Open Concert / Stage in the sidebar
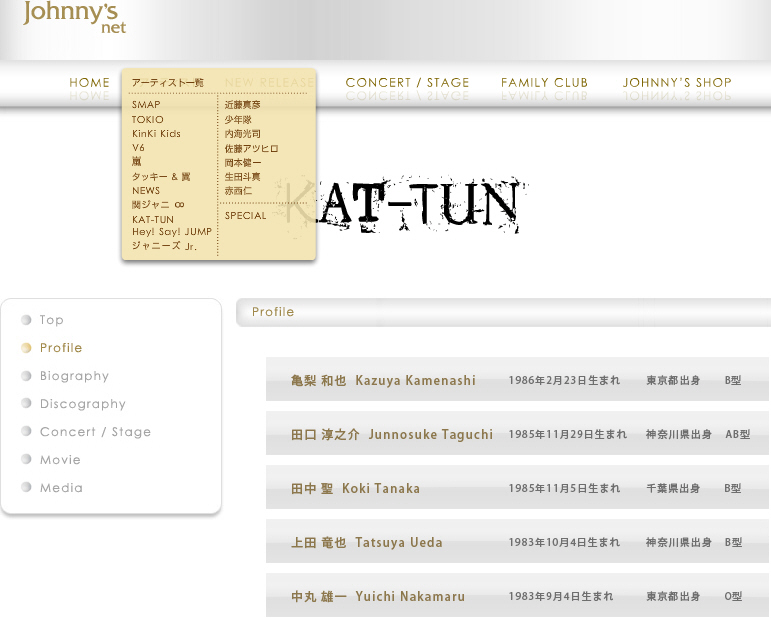 tap(95, 432)
